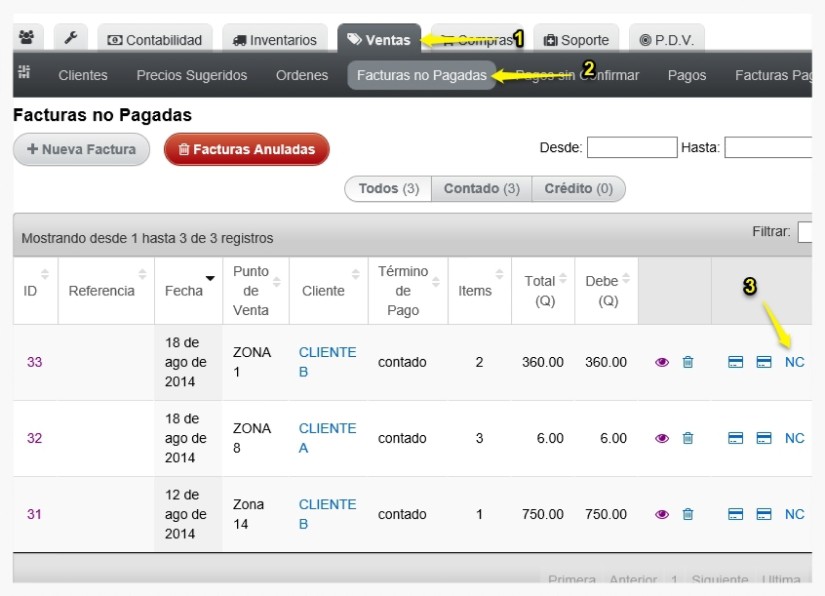Open the users group icon tab
The image size is (825, 596).
(x=27, y=38)
